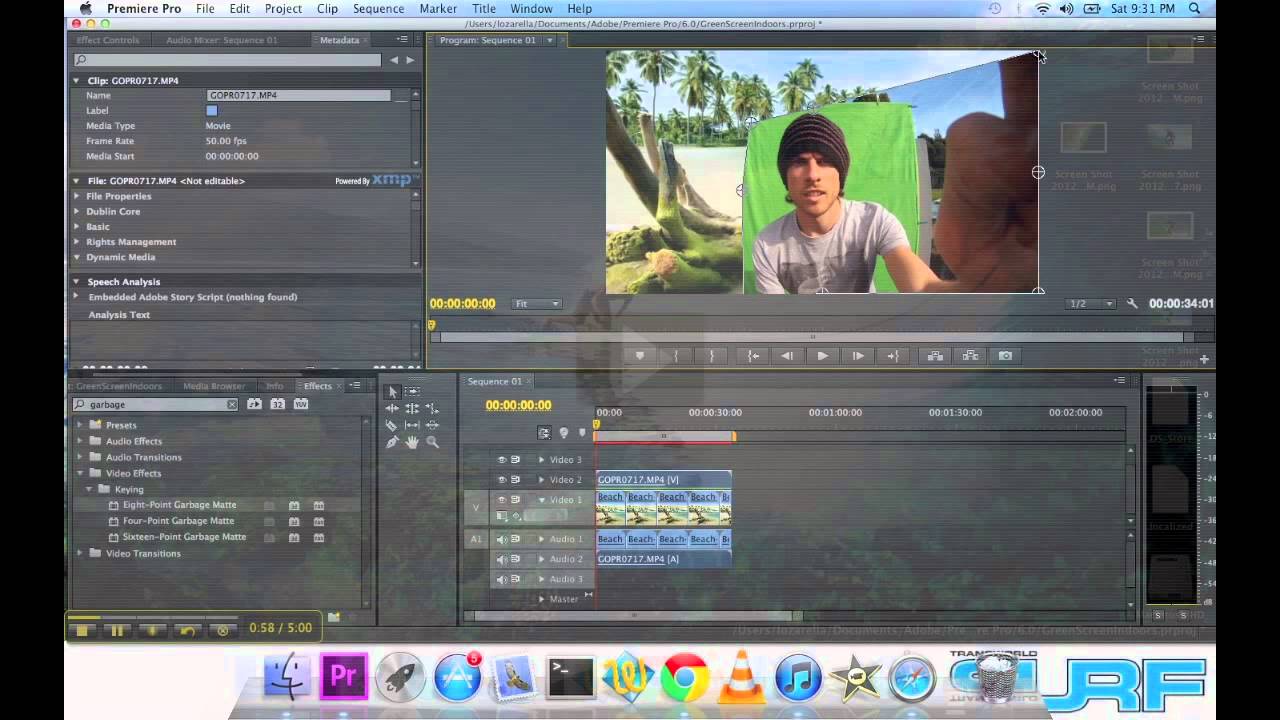Switch to the Media Browser tab
The image size is (1280, 720).
tap(214, 386)
